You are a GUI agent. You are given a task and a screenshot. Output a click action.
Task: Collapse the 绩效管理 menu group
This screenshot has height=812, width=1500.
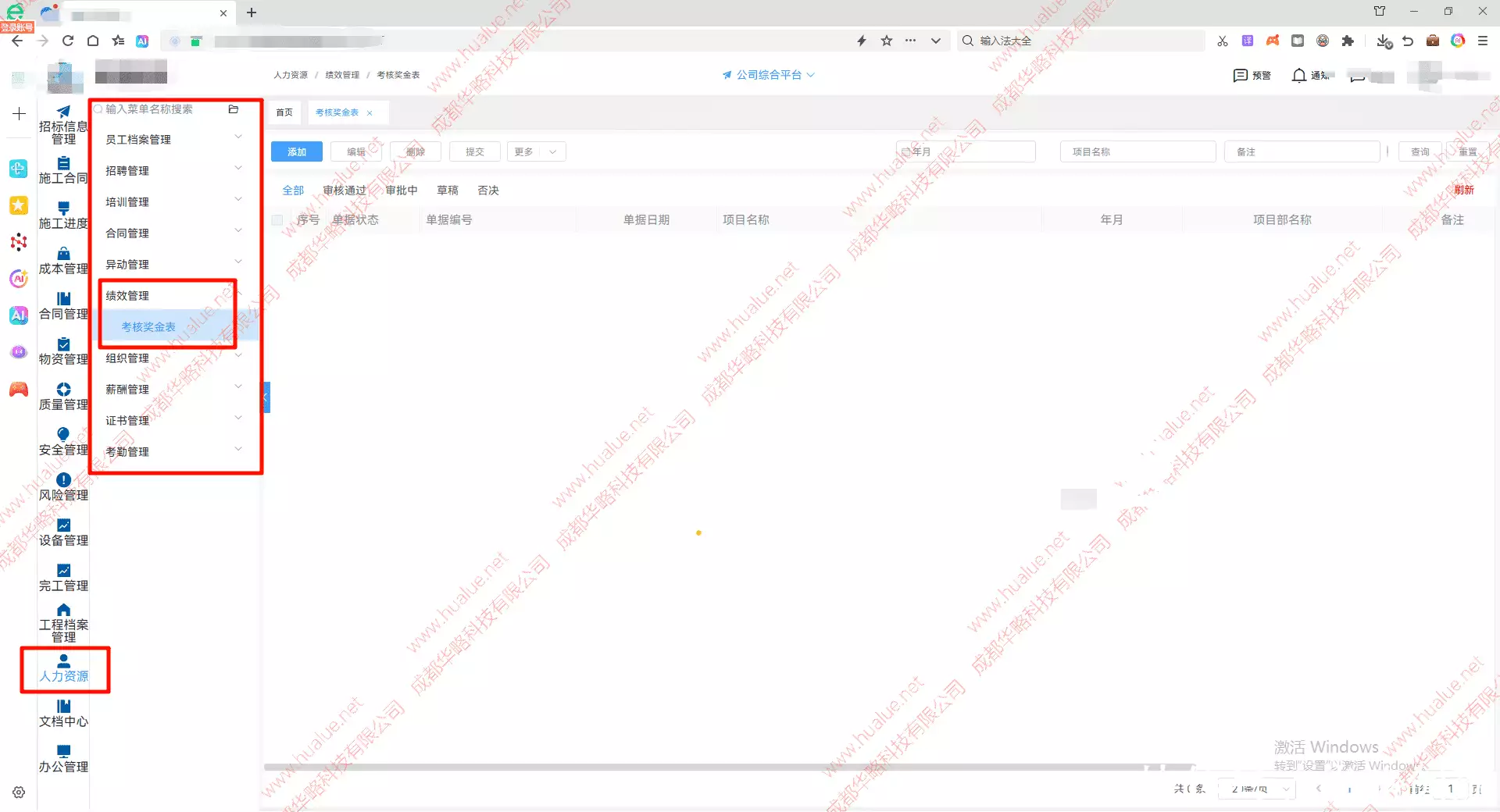(x=175, y=295)
